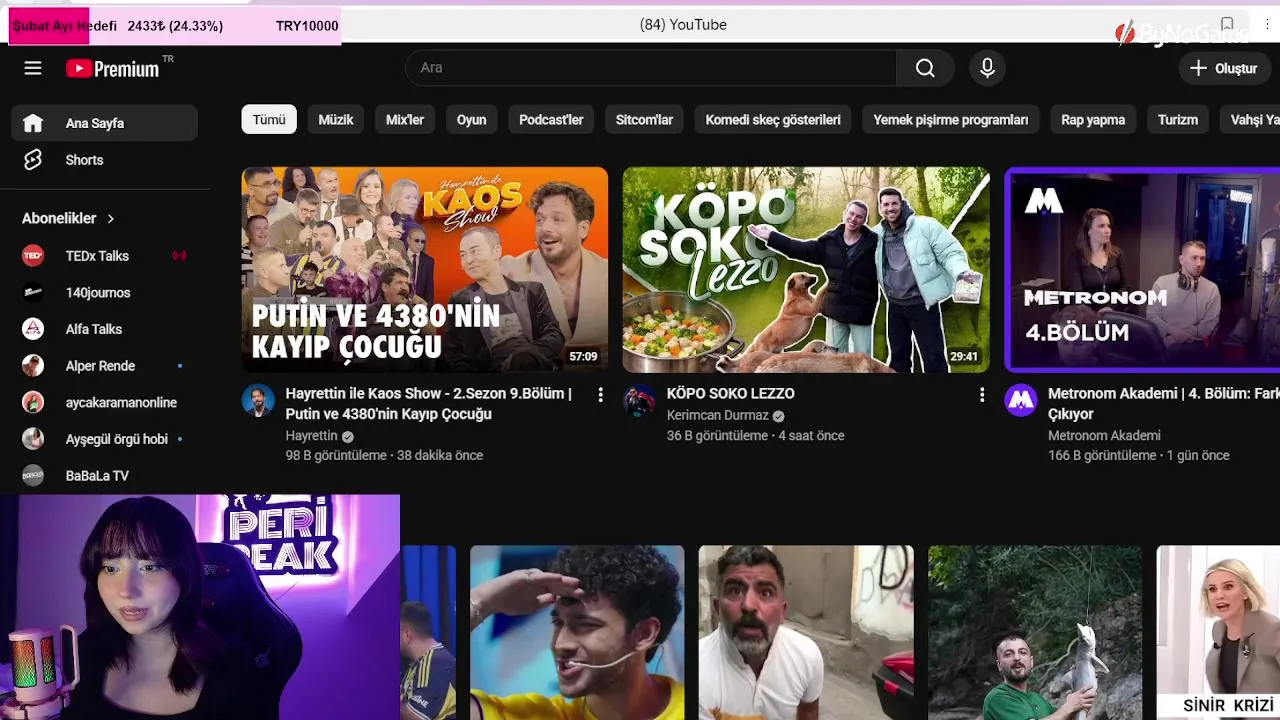Open 140journos subscription

[x=104, y=293]
